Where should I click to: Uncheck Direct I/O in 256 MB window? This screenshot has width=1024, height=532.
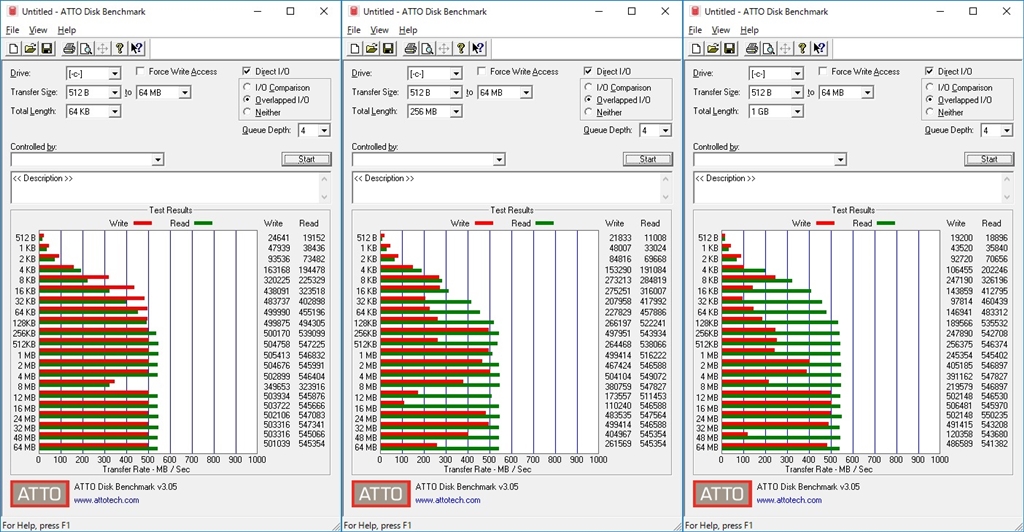(x=589, y=72)
